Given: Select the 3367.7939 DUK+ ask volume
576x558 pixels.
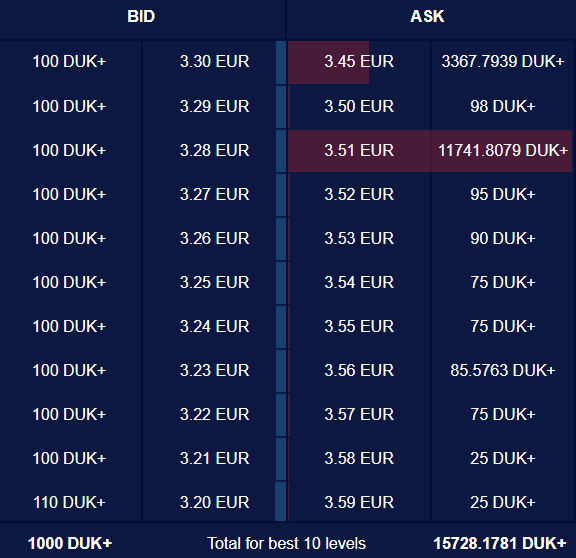Looking at the screenshot, I should pos(503,61).
